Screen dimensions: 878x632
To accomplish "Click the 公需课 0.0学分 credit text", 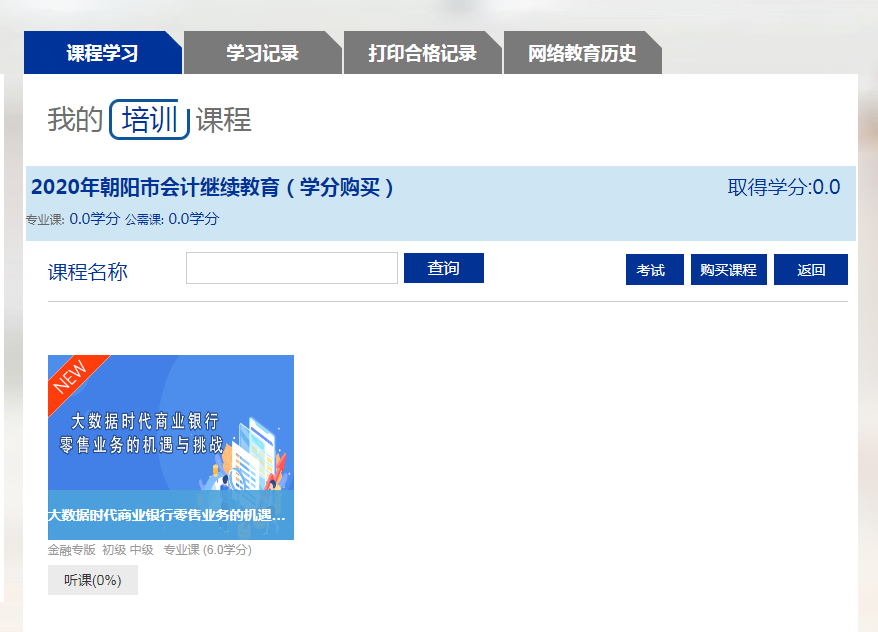I will (171, 219).
